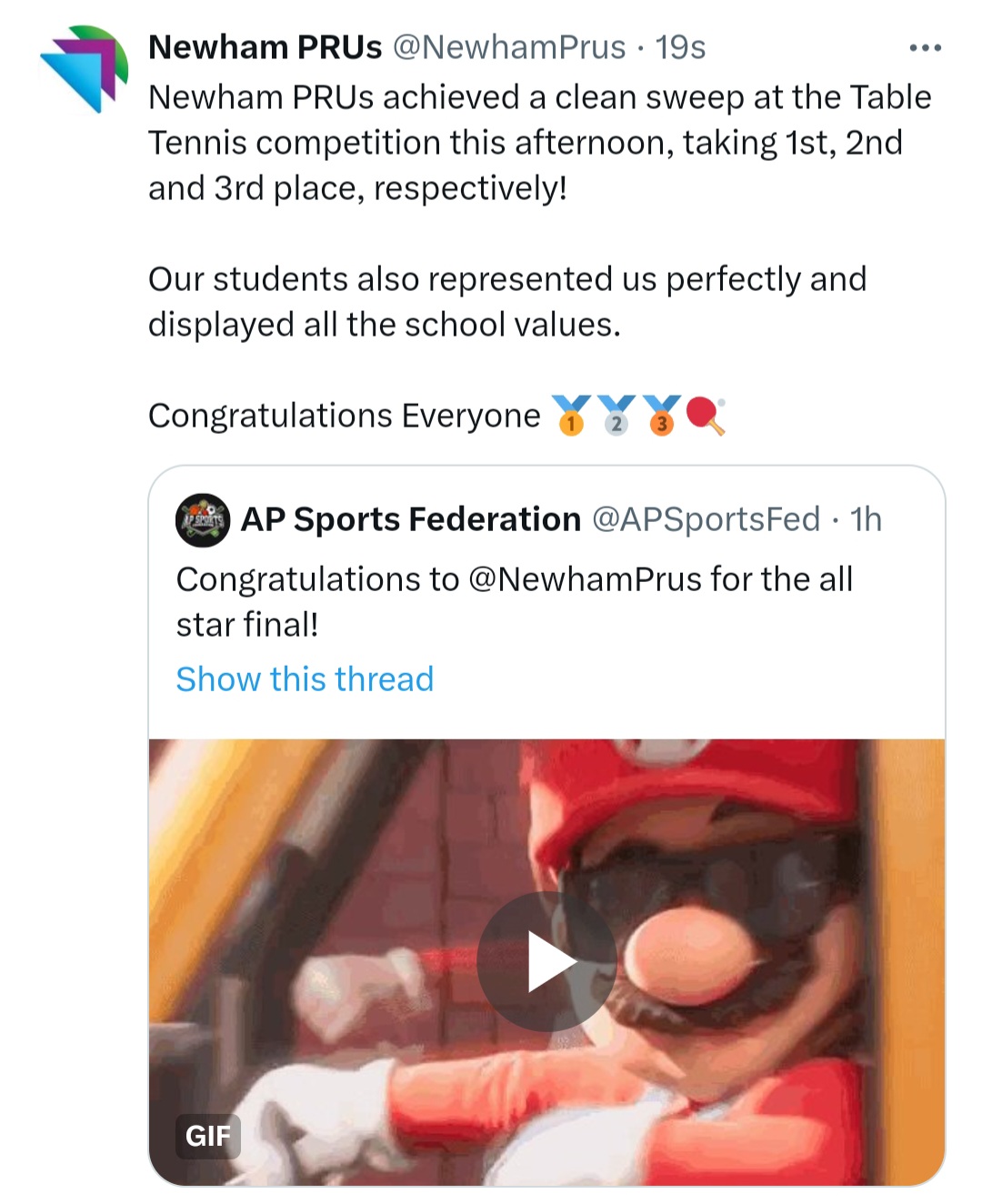982x1204 pixels.
Task: Open the three-dot more options menu
Action: 925,47
